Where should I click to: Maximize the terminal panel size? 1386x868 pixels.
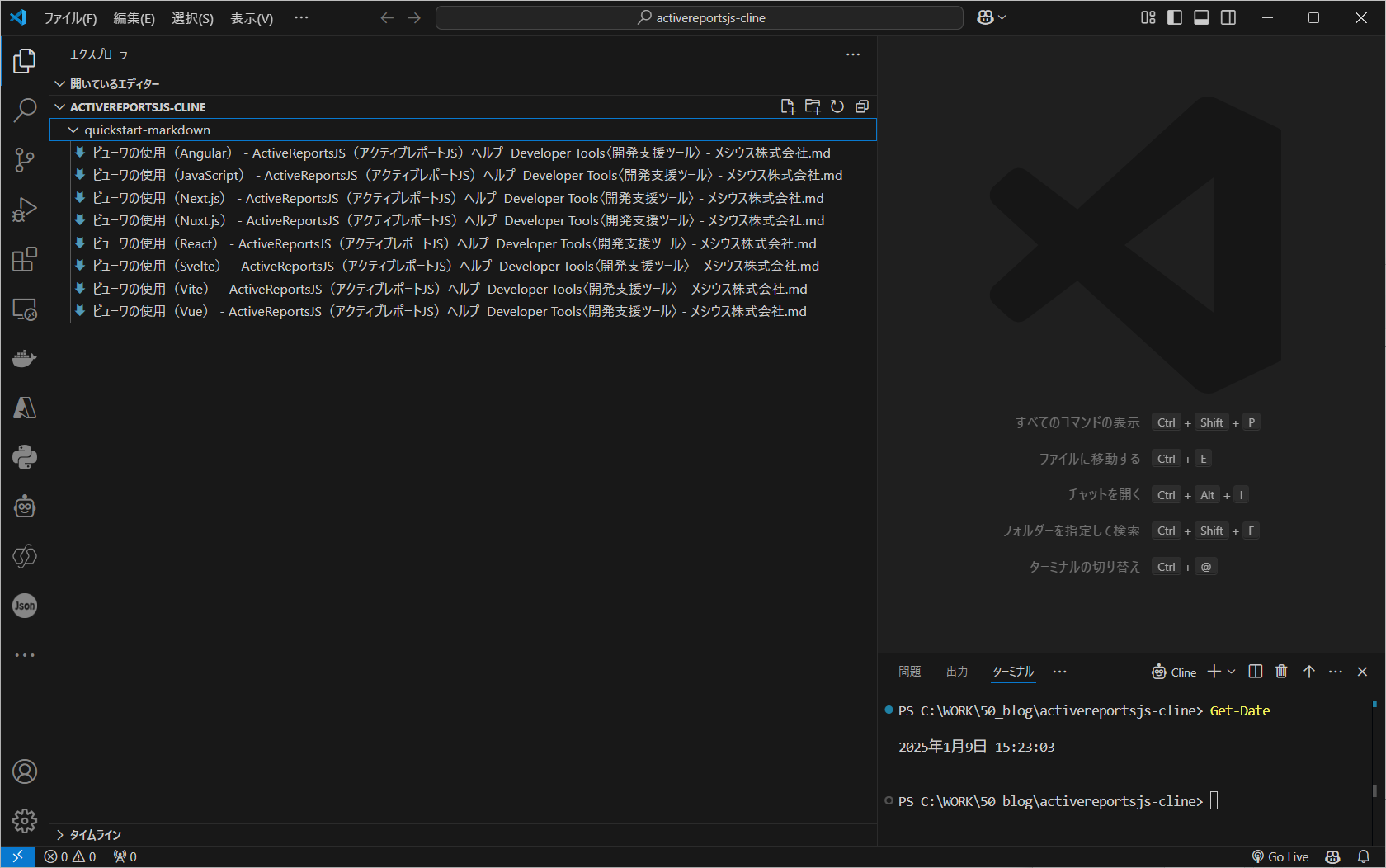[x=1309, y=672]
